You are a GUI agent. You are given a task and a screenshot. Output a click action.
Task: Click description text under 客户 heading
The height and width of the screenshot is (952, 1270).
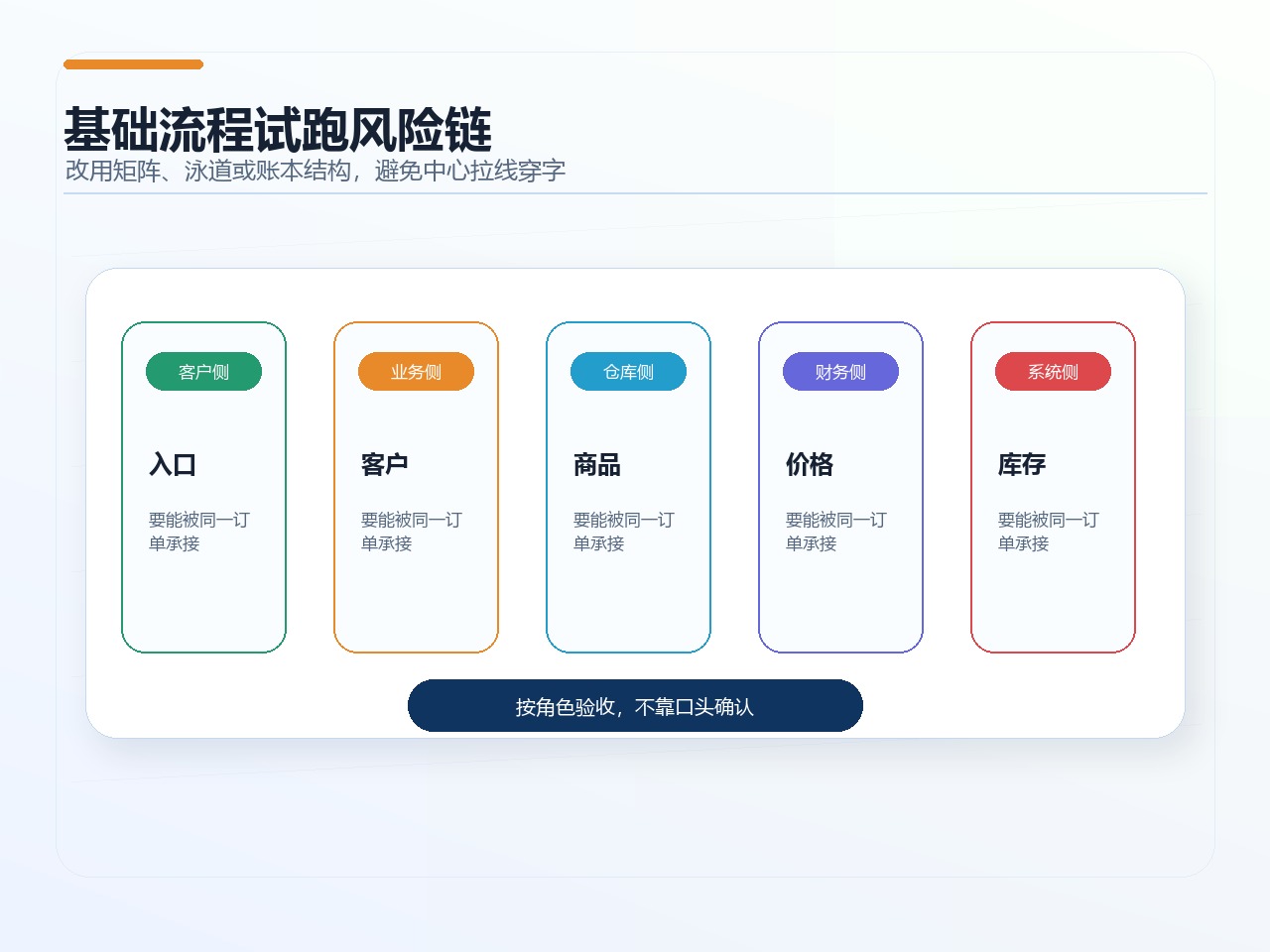pos(412,532)
